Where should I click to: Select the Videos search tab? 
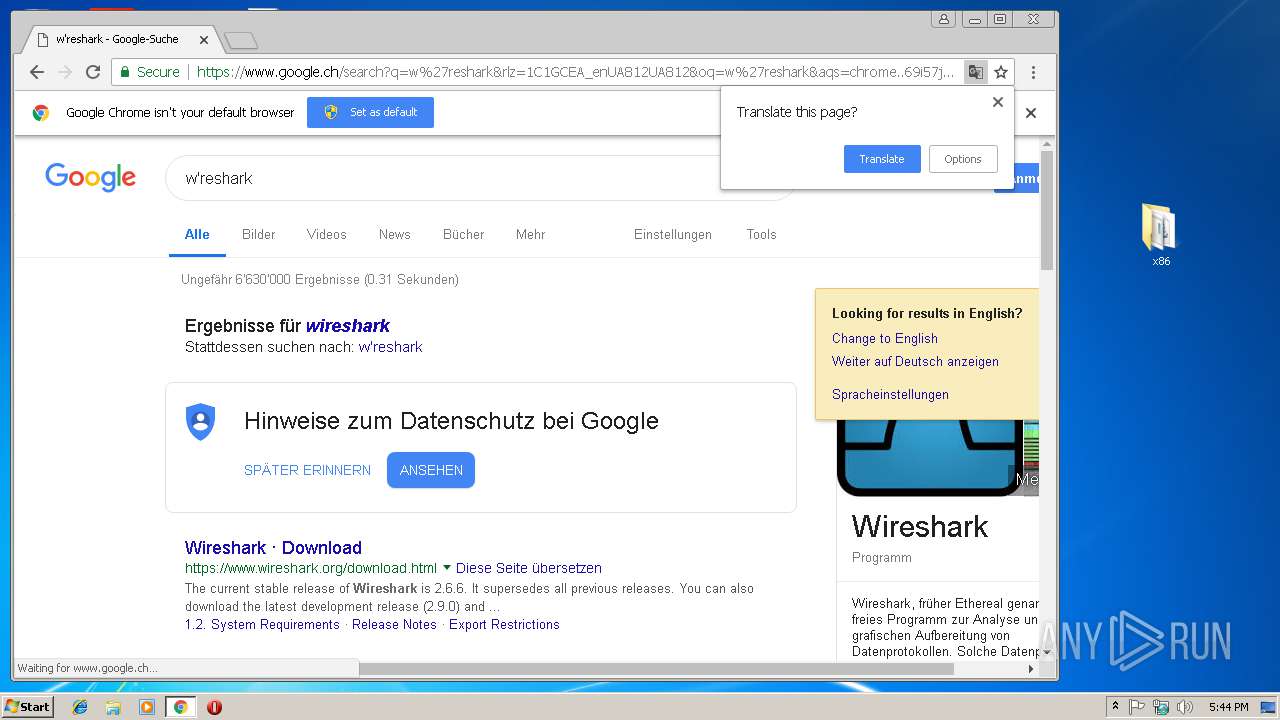(x=326, y=235)
